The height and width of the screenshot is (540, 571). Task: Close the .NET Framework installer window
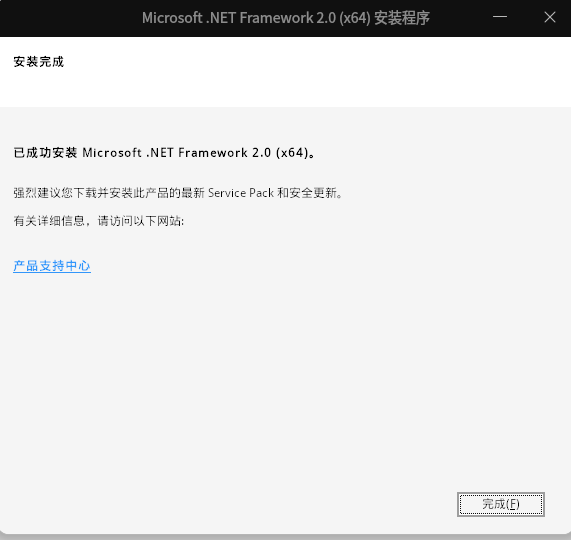(550, 17)
